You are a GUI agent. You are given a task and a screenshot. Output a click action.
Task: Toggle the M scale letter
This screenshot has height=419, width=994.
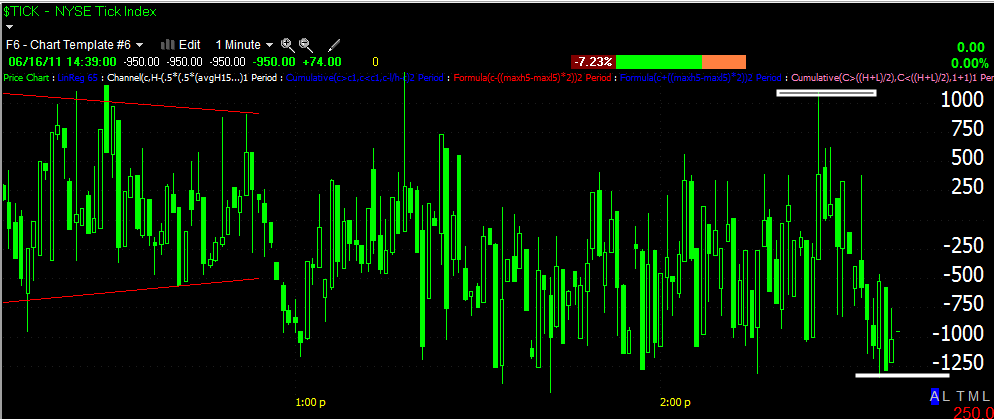click(972, 397)
